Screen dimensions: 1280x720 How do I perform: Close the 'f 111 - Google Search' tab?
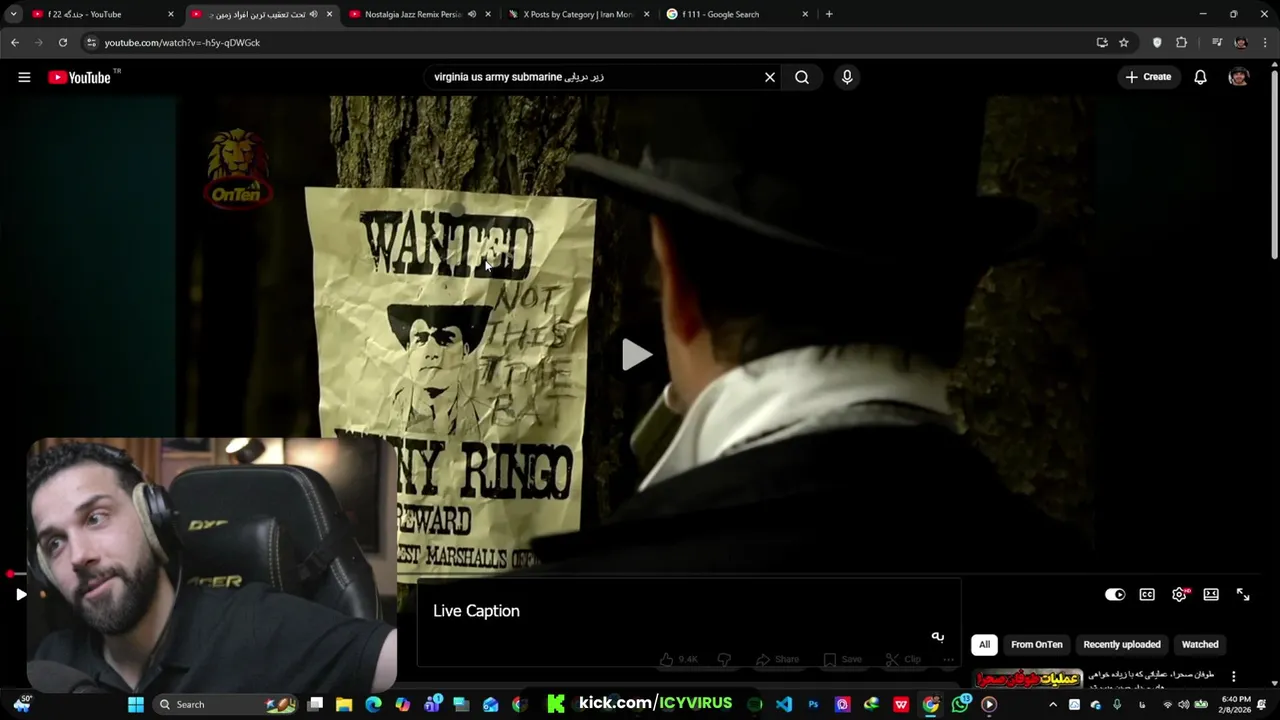click(805, 14)
